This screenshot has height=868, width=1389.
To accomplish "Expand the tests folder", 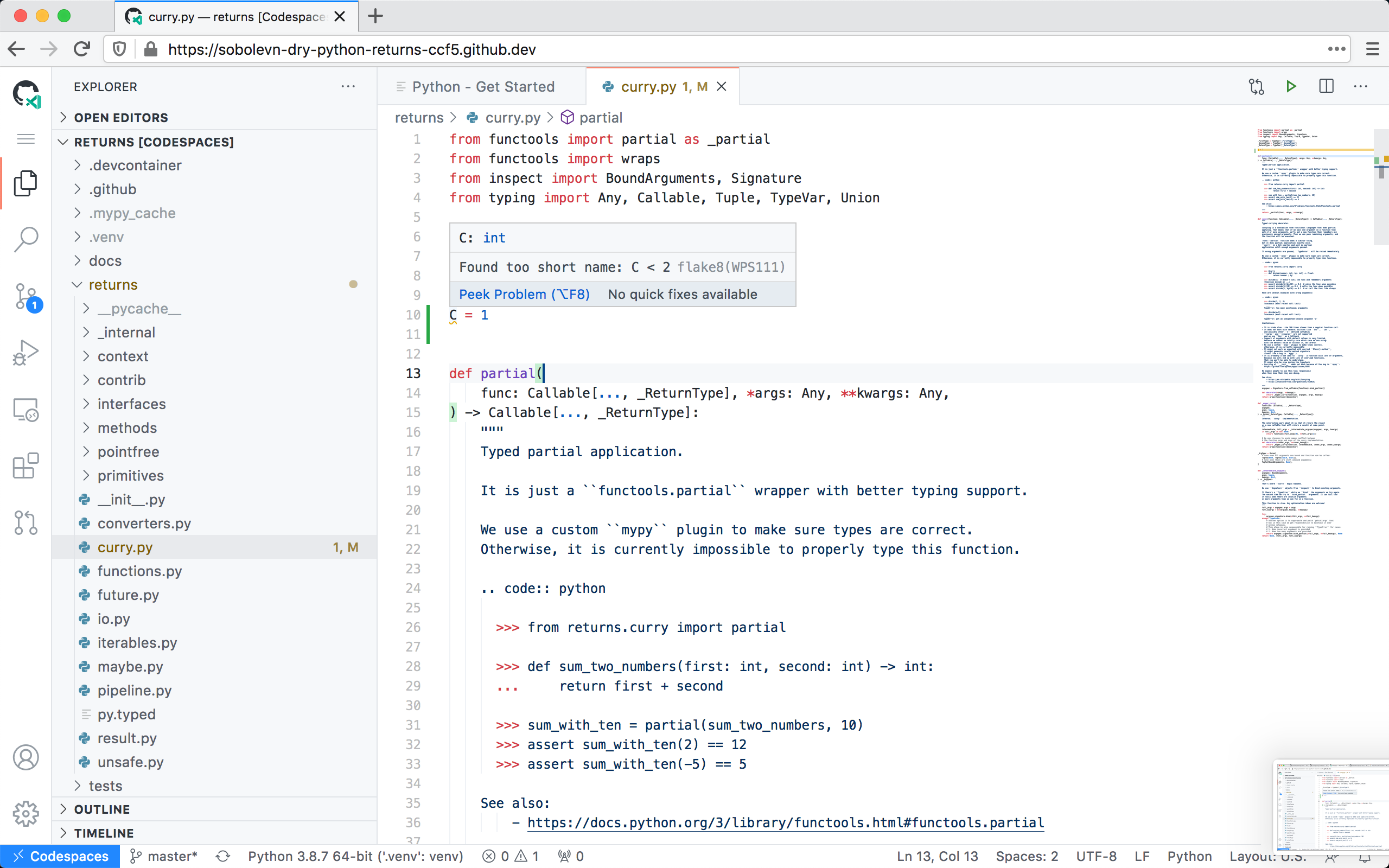I will coord(214,786).
